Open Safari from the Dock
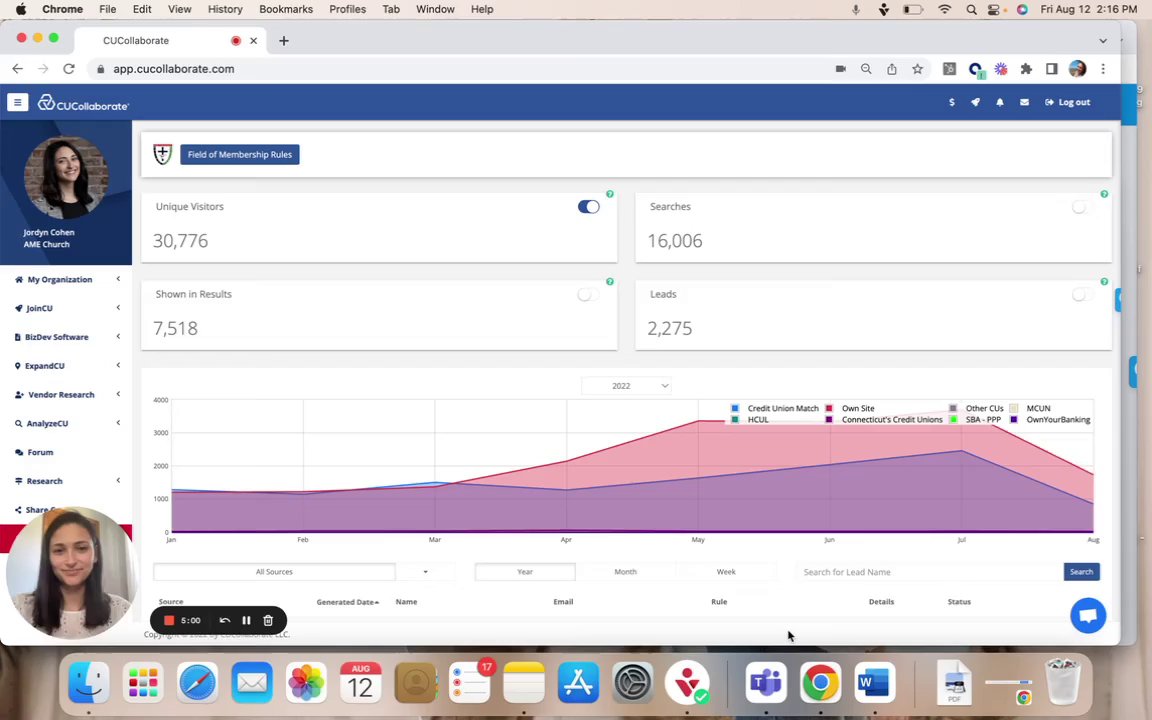The height and width of the screenshot is (720, 1152). tap(197, 683)
